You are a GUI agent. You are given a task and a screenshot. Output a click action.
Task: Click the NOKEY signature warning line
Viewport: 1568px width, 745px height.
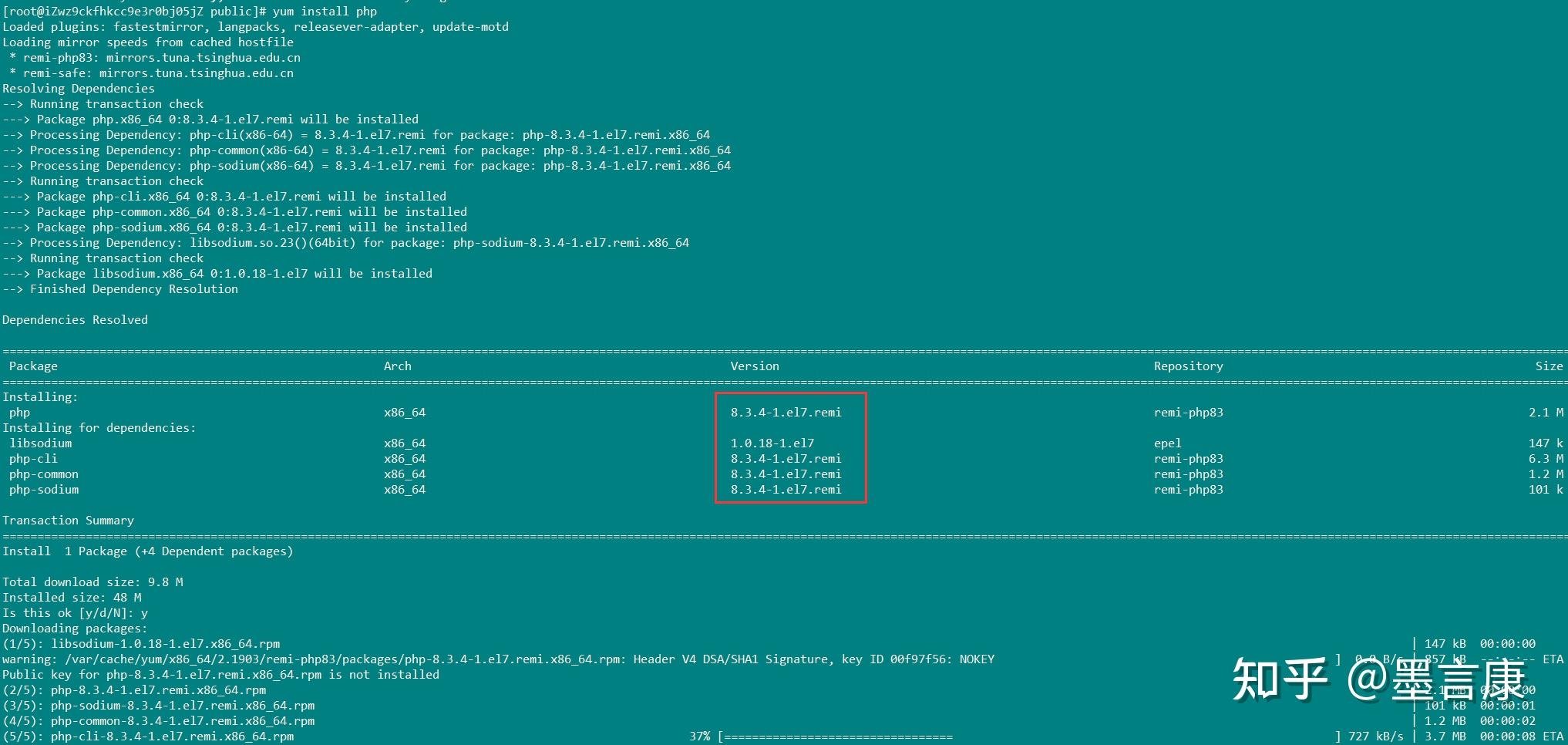tap(497, 659)
